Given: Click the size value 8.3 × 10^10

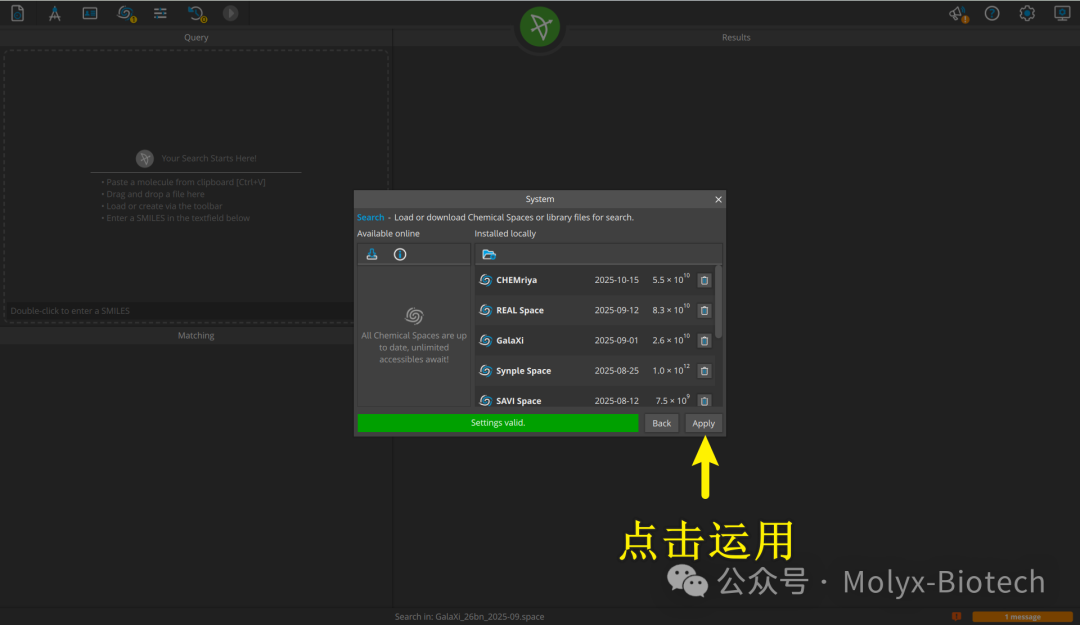Looking at the screenshot, I should pyautogui.click(x=671, y=309).
